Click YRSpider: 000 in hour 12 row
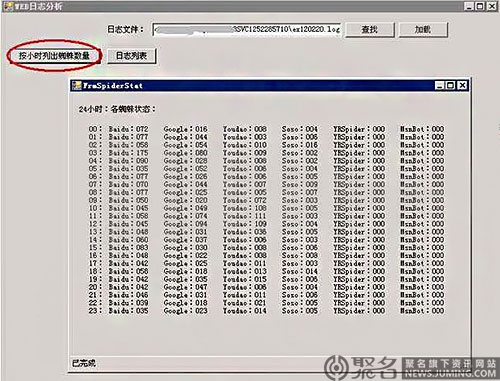Image resolution: width=500 pixels, height=381 pixels. click(x=359, y=224)
